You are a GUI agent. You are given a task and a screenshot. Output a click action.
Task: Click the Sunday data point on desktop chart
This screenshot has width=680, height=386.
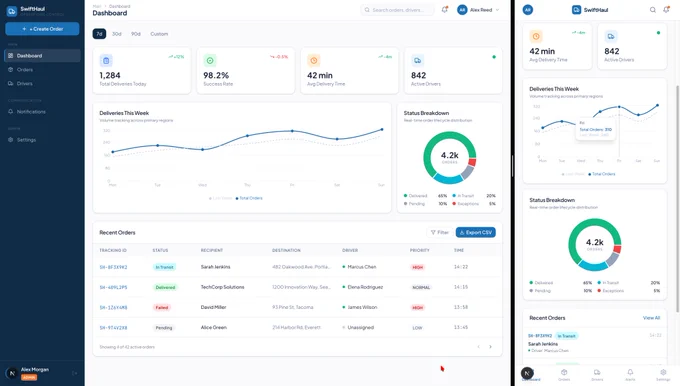coord(382,129)
